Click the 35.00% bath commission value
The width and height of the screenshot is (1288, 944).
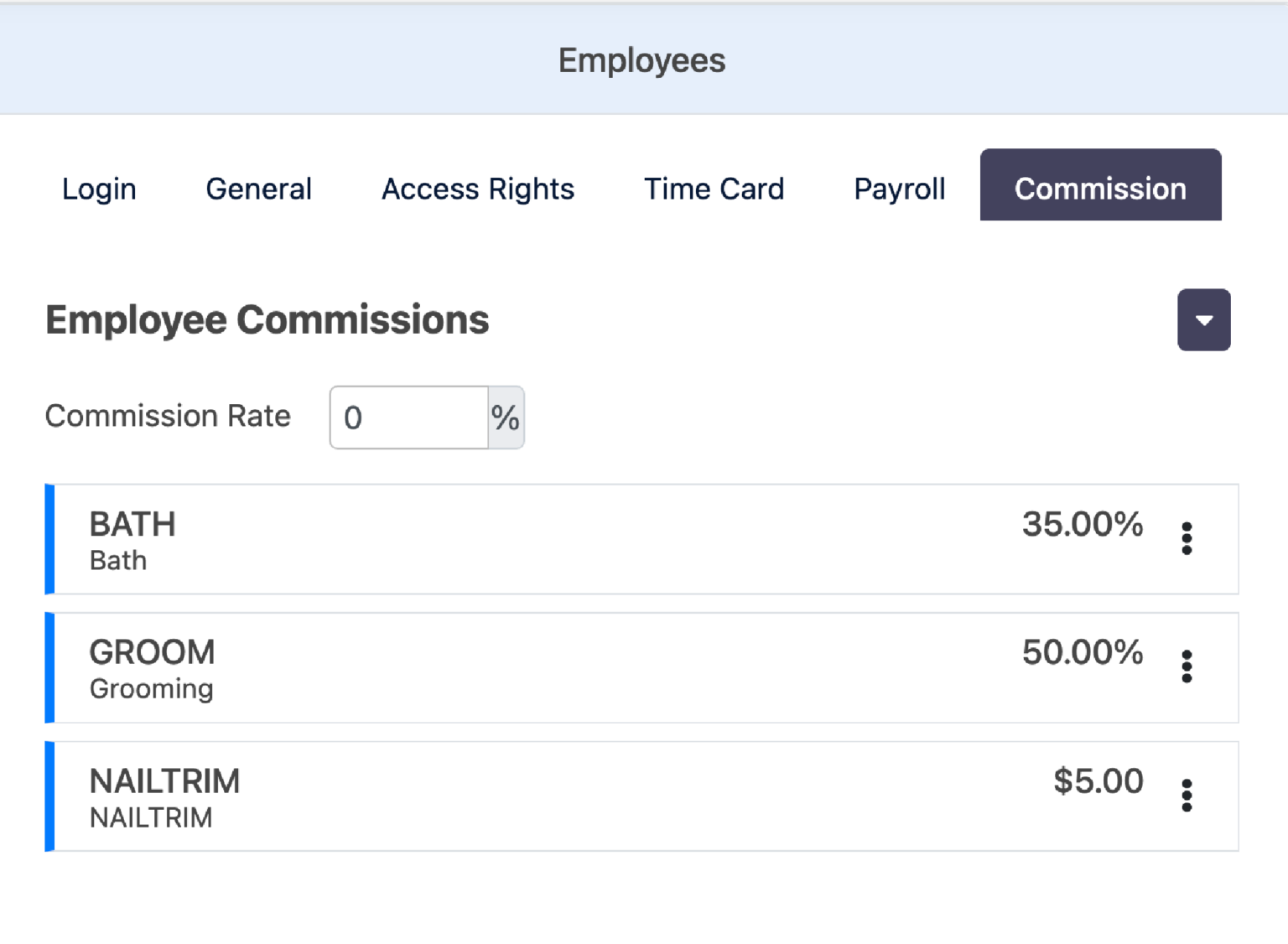tap(1082, 524)
